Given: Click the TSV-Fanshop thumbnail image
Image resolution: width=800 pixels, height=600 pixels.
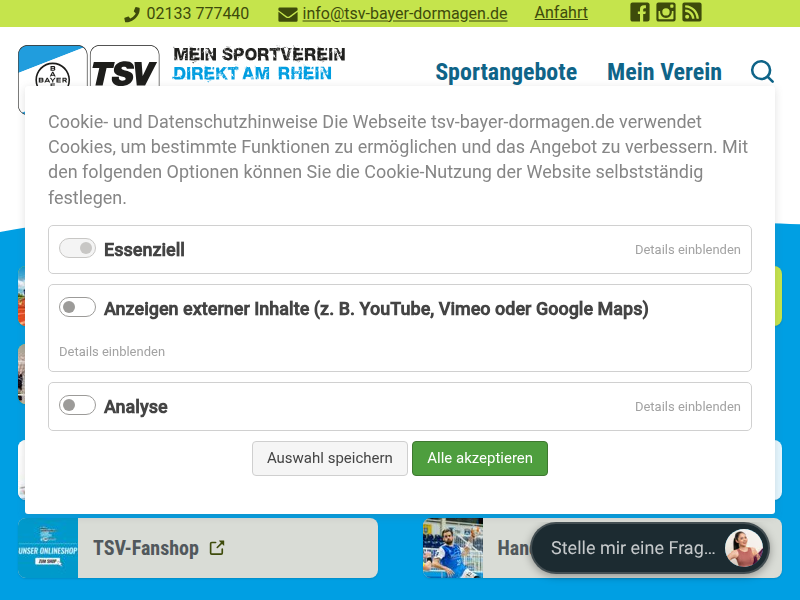Looking at the screenshot, I should click(48, 548).
